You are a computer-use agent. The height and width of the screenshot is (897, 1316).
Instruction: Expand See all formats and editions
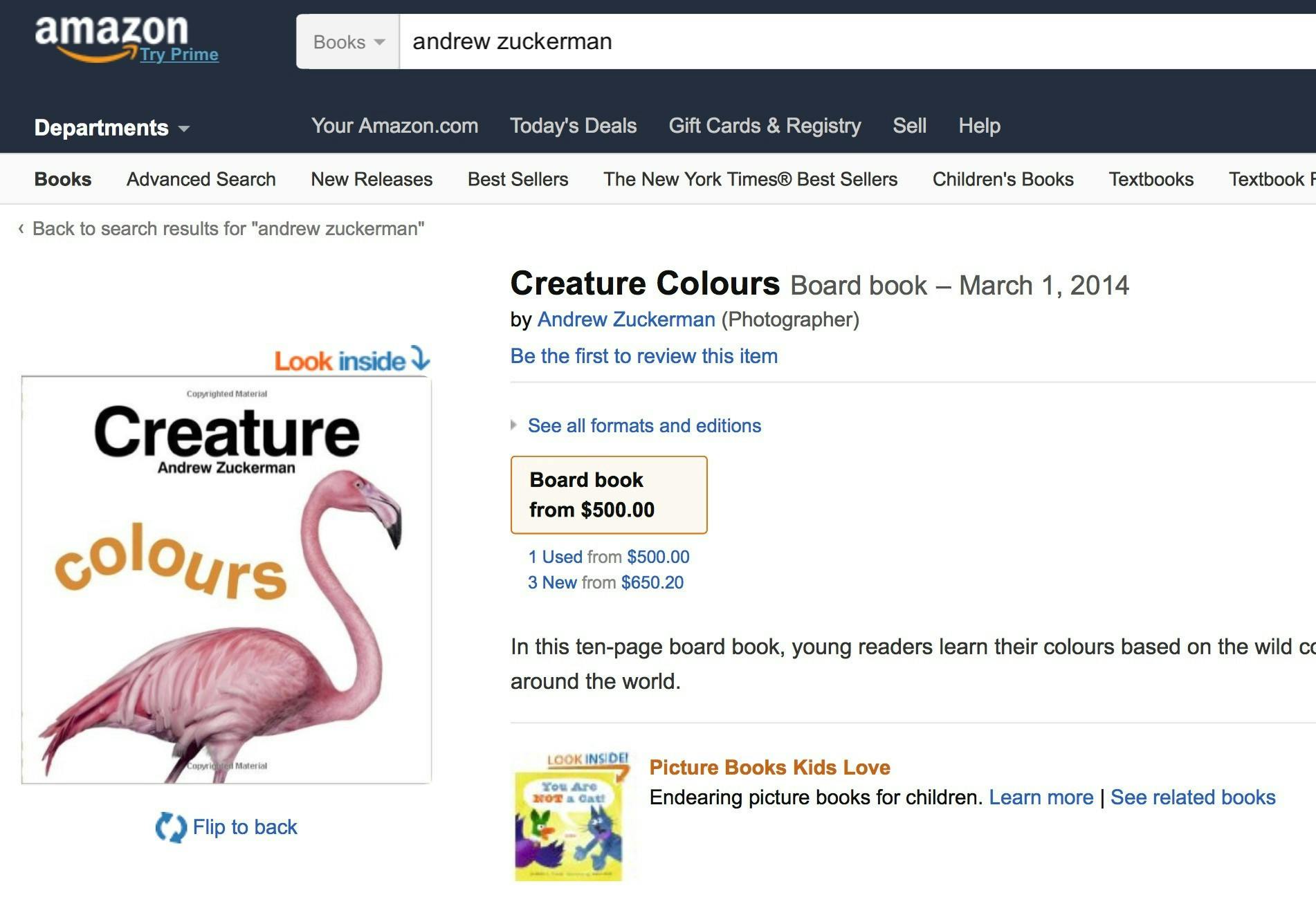643,425
